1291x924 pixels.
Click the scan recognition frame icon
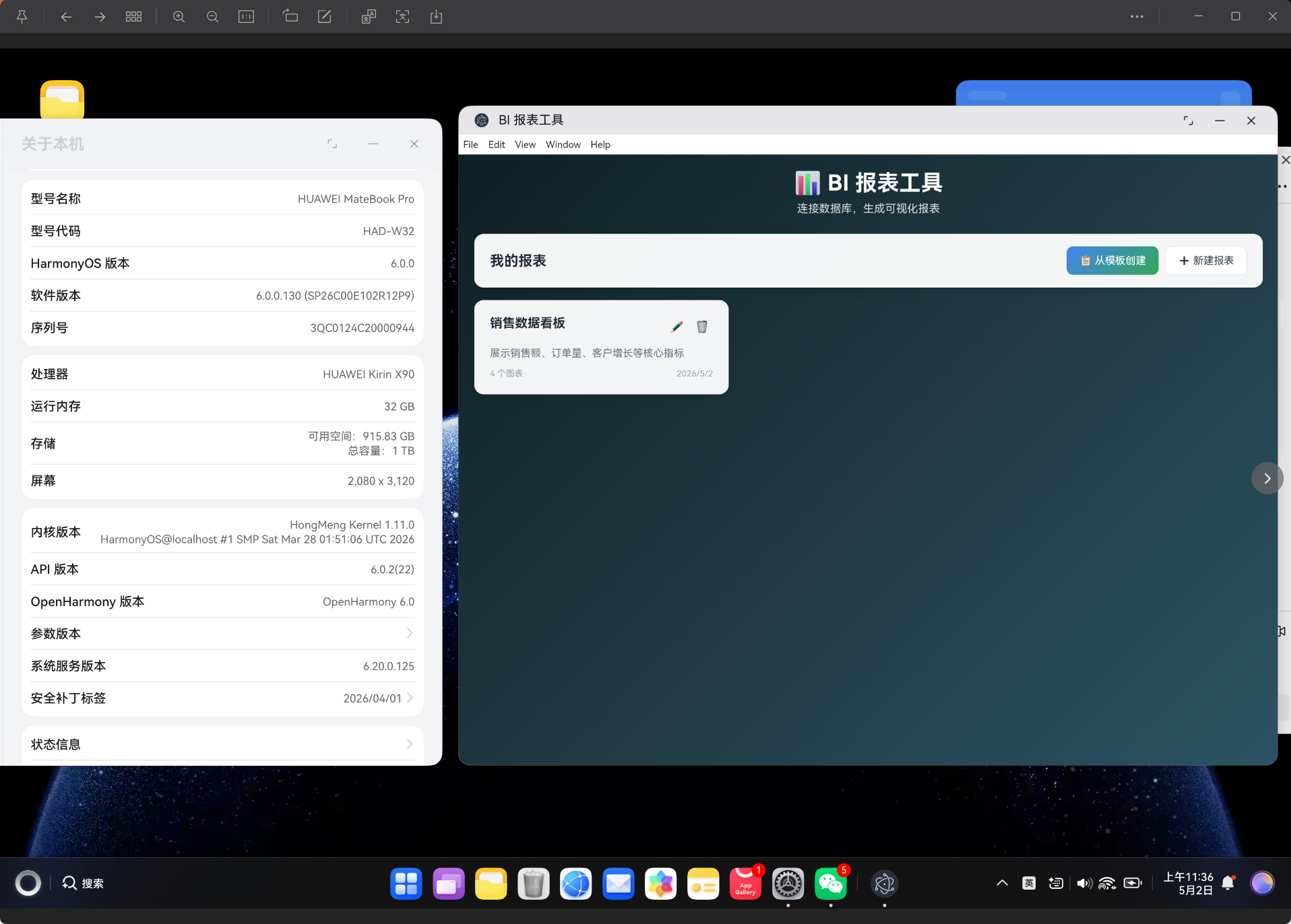tap(402, 17)
